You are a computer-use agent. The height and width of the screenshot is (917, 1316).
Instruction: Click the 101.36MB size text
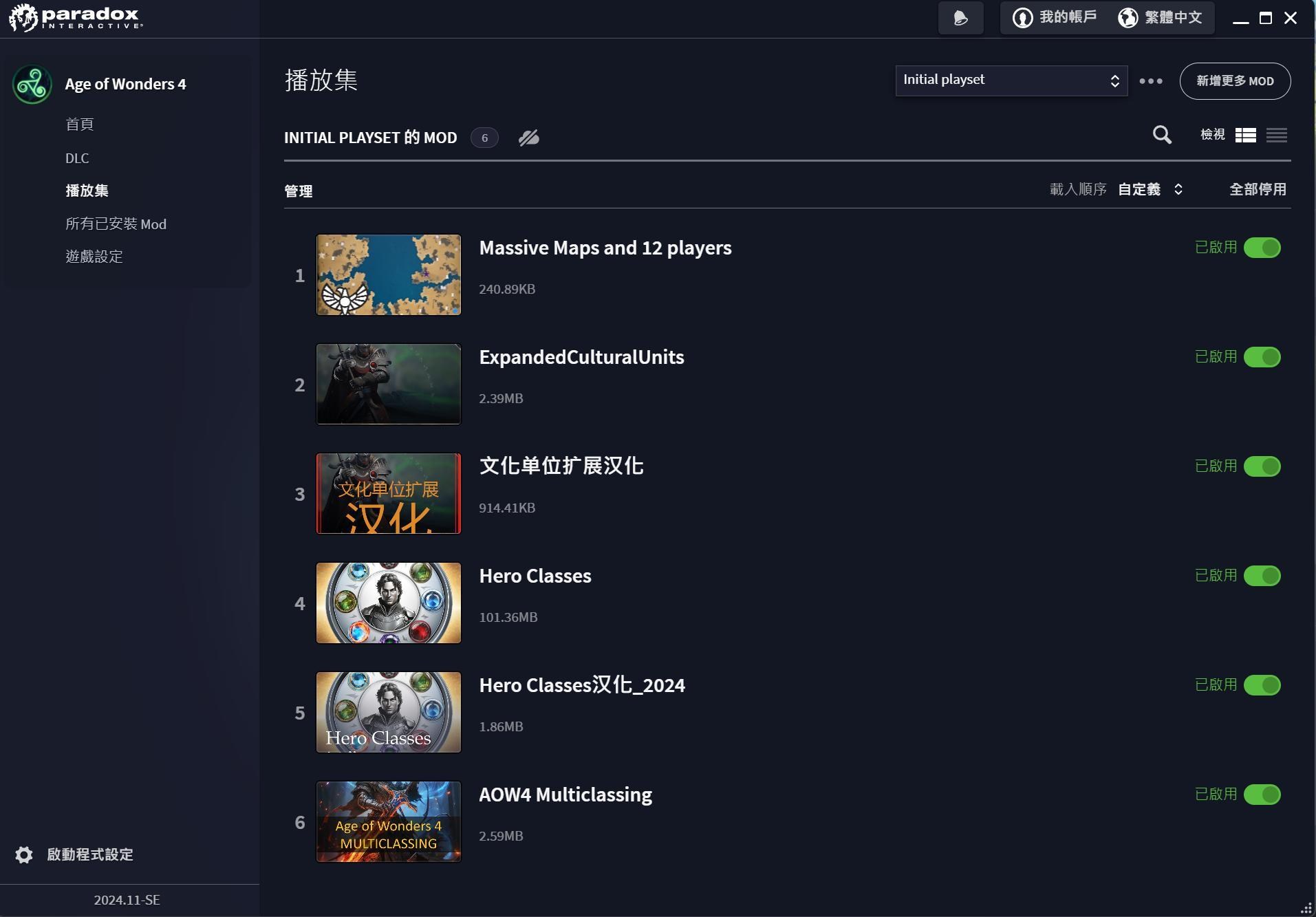[x=508, y=617]
